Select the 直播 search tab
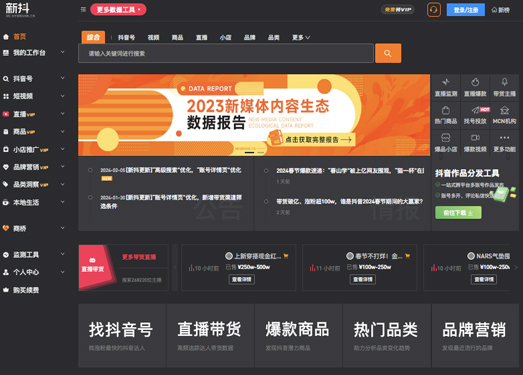523x375 pixels. [201, 38]
